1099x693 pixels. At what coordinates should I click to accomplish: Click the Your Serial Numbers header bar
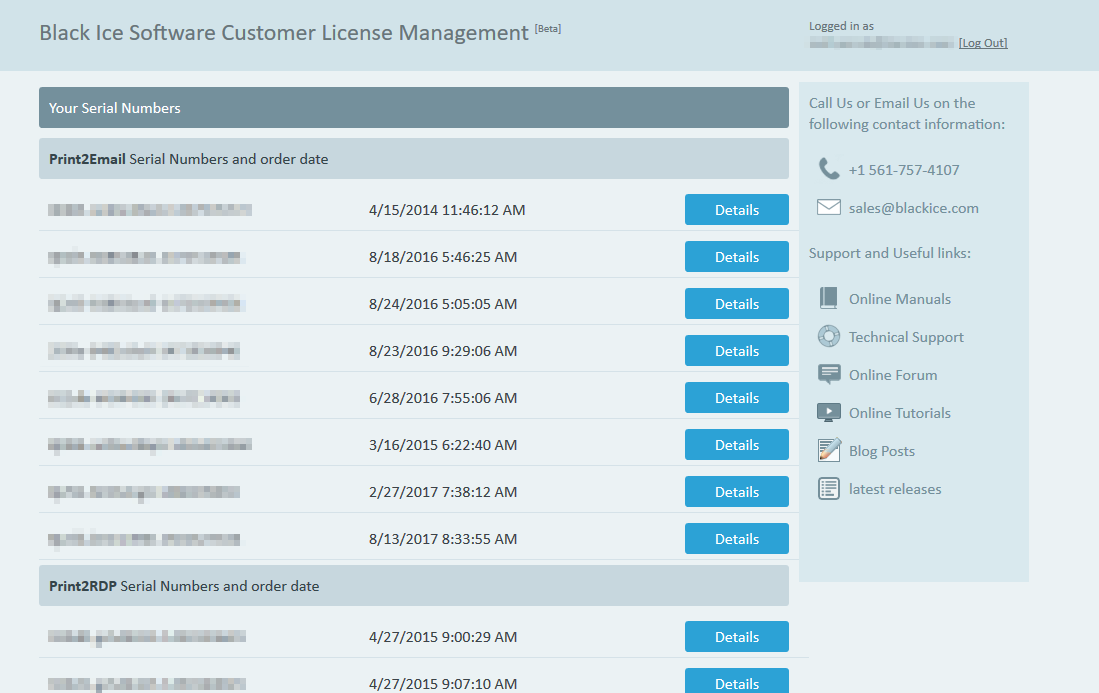coord(414,107)
